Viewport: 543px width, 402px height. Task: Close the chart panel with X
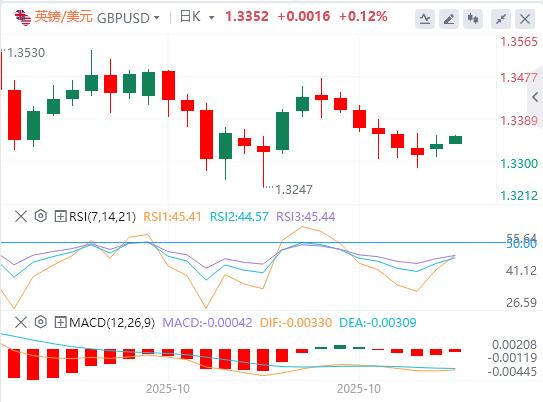click(x=525, y=19)
